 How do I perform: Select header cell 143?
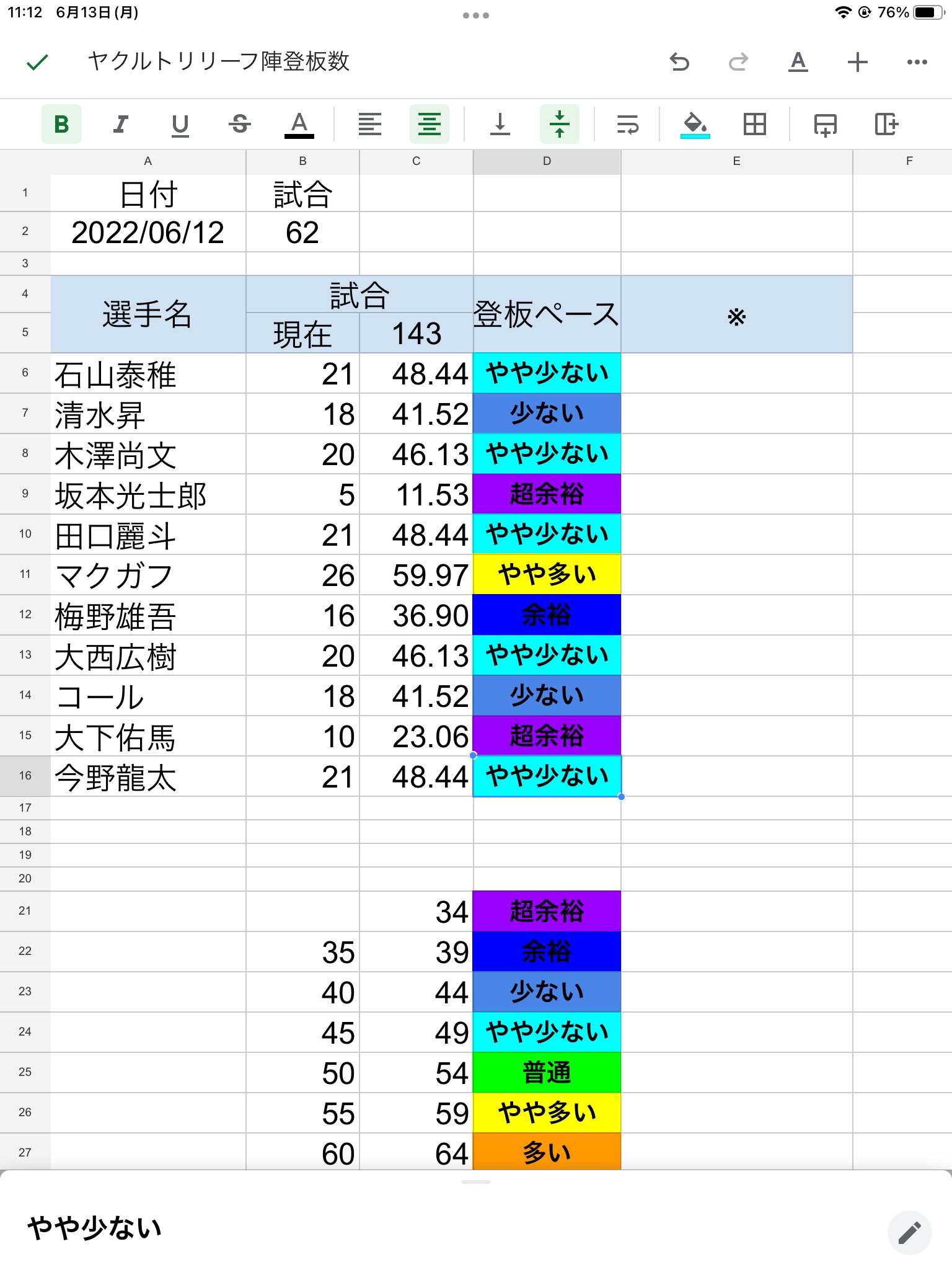pos(416,334)
